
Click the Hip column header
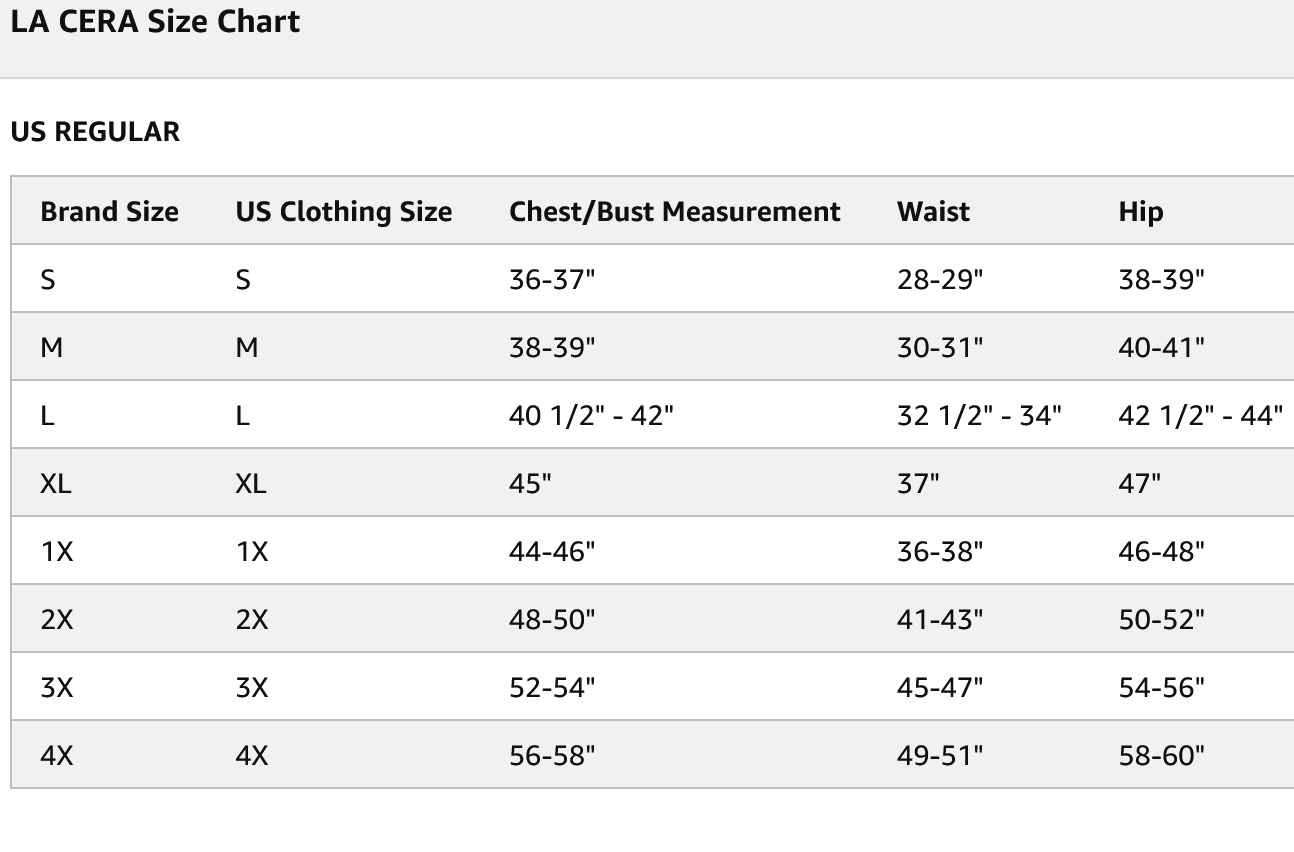pos(1141,212)
